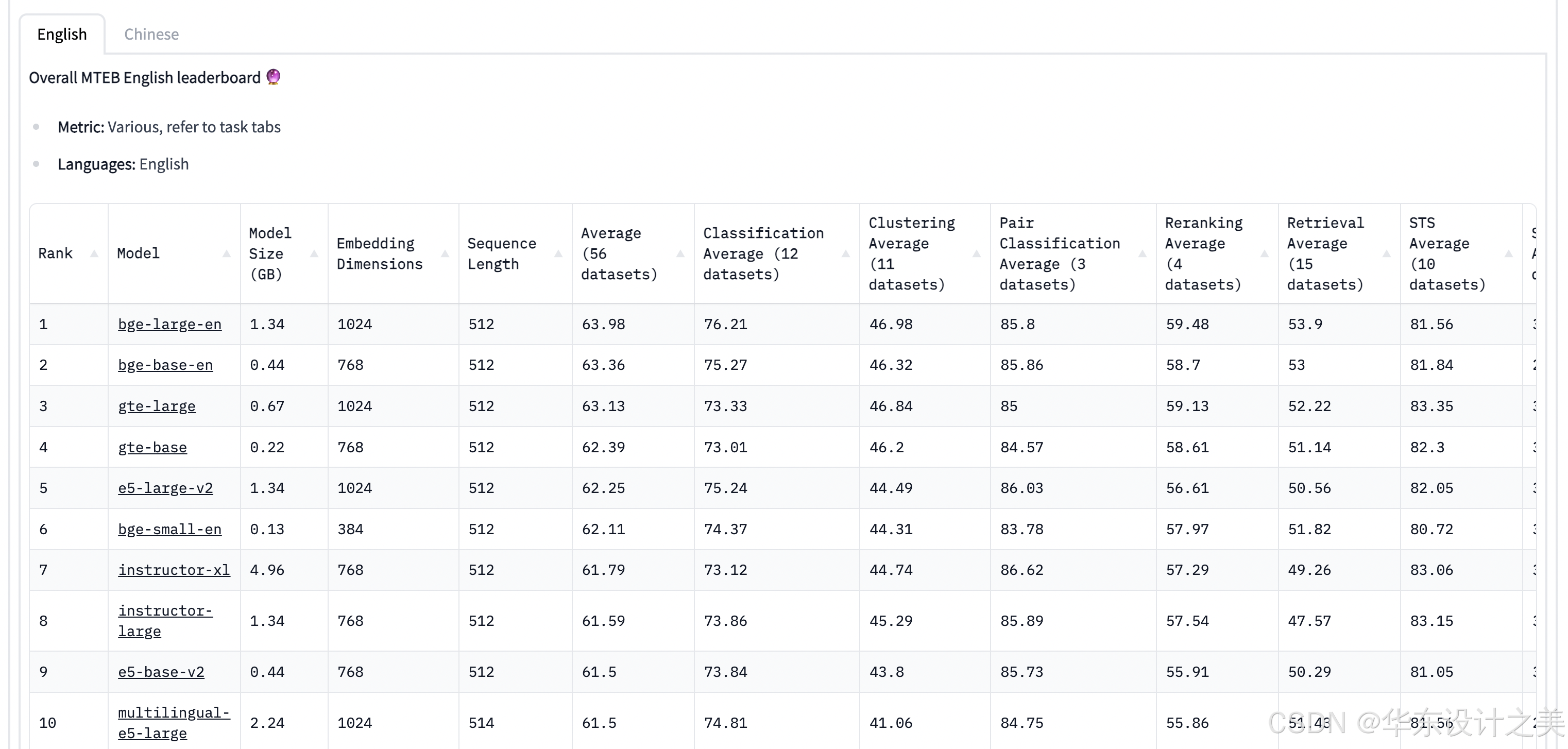Viewport: 1568px width, 749px height.
Task: Switch to the Chinese tab
Action: pos(151,34)
